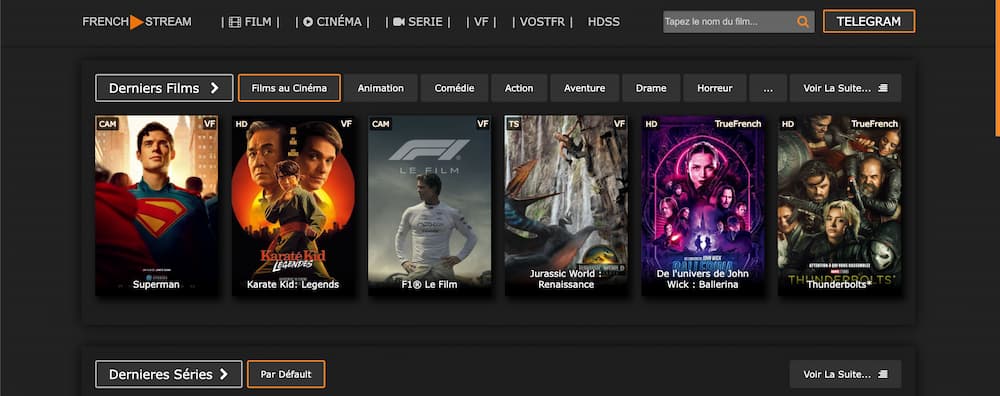
Task: Click the list icon in top Voir La Suite
Action: pyautogui.click(x=883, y=88)
